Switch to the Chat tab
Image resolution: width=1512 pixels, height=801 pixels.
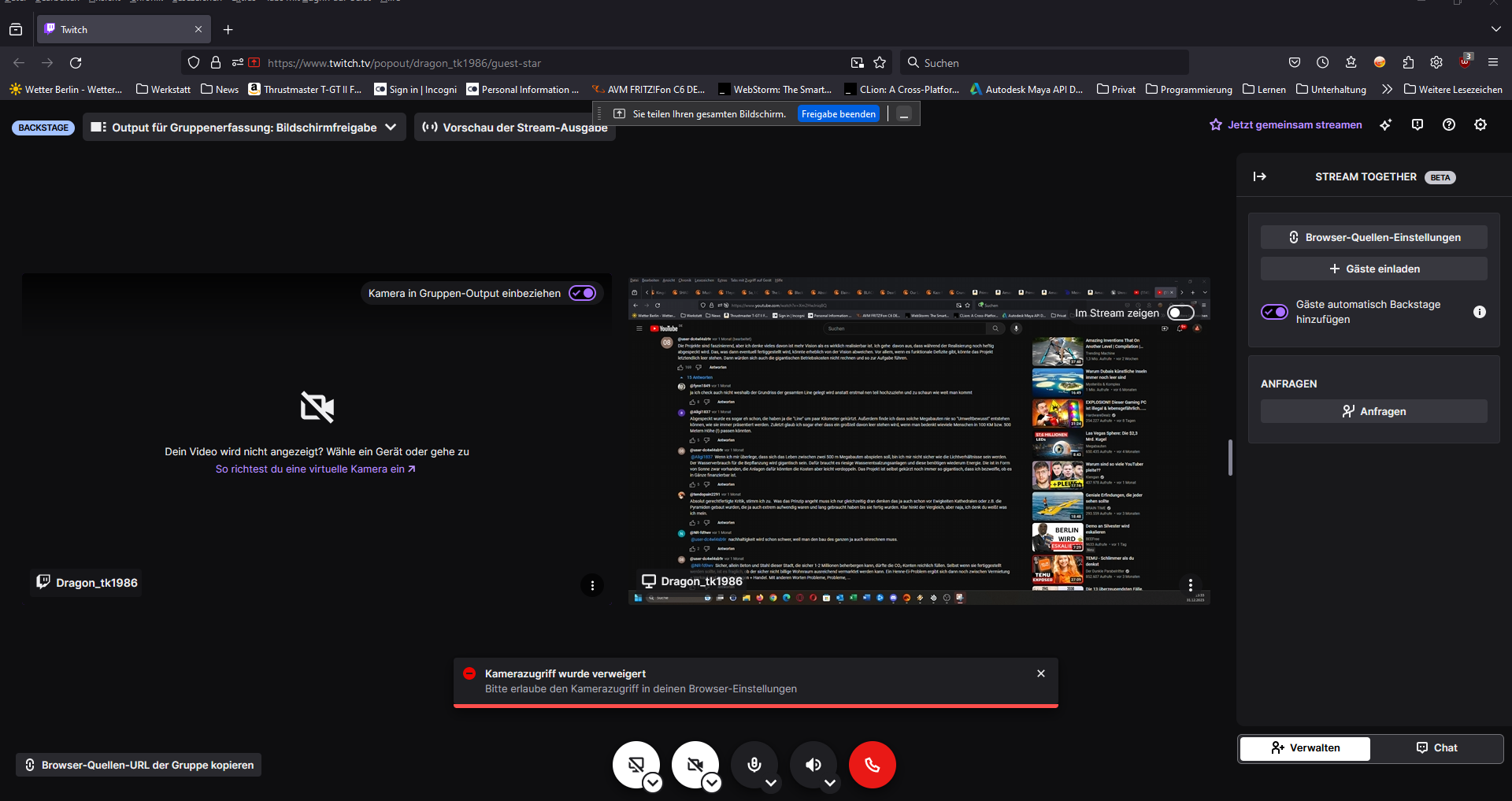click(1436, 747)
